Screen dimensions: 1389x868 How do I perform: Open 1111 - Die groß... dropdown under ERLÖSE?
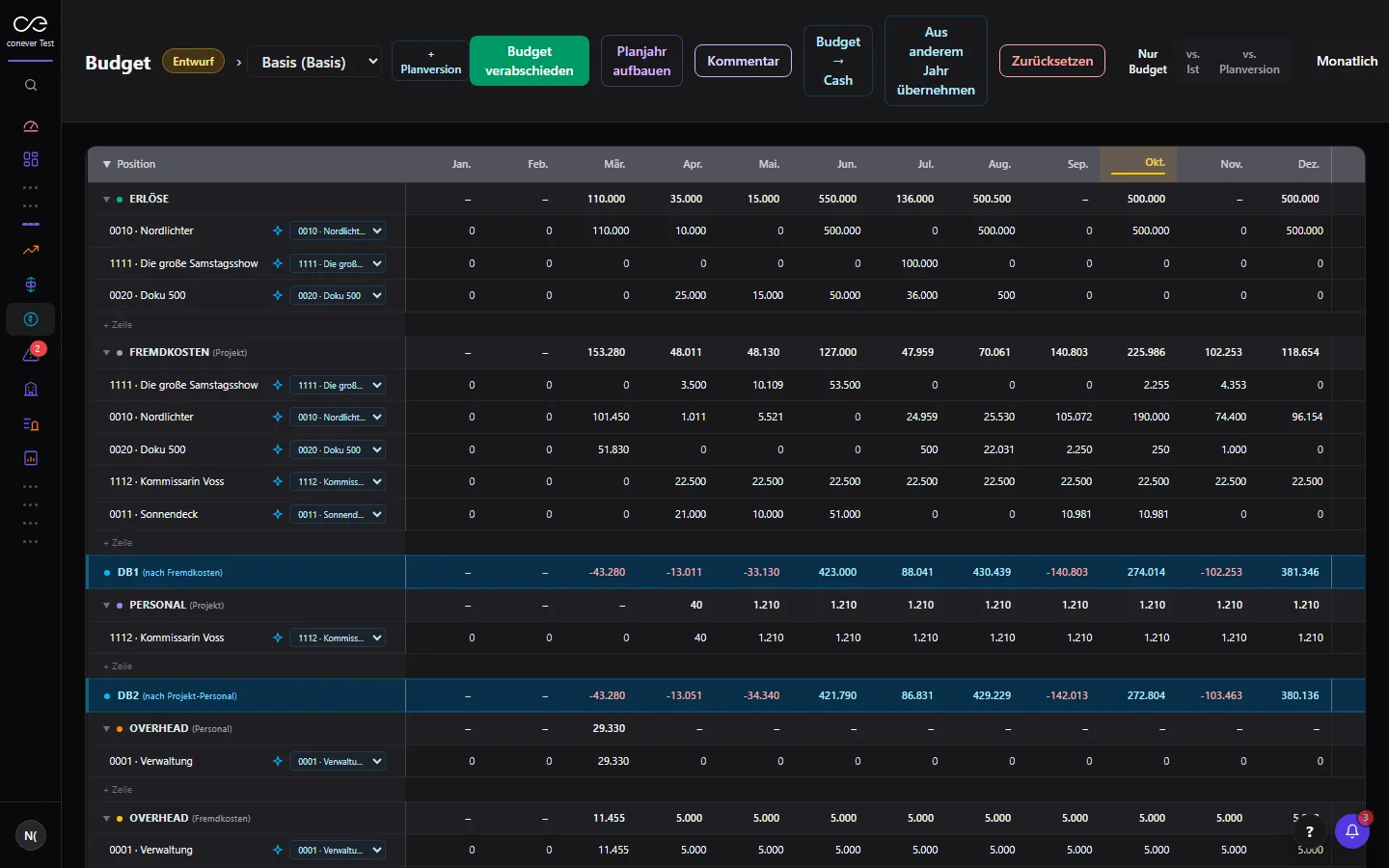pyautogui.click(x=338, y=264)
